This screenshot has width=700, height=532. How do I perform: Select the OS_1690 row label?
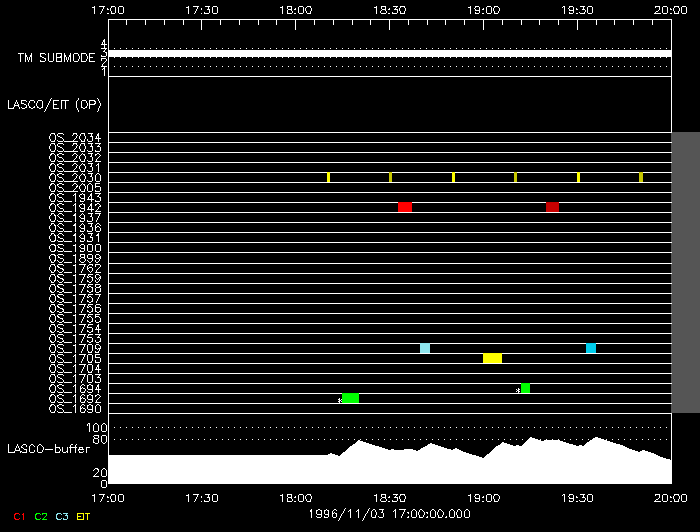[75, 408]
